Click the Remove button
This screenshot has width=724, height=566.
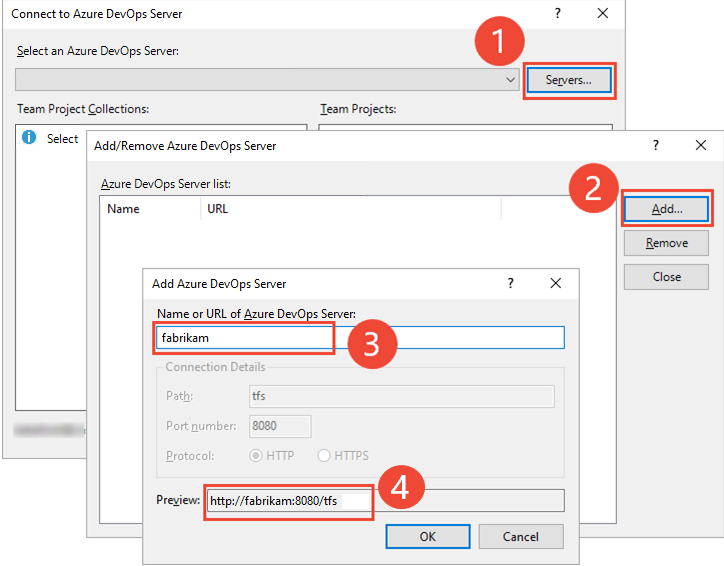coord(666,243)
